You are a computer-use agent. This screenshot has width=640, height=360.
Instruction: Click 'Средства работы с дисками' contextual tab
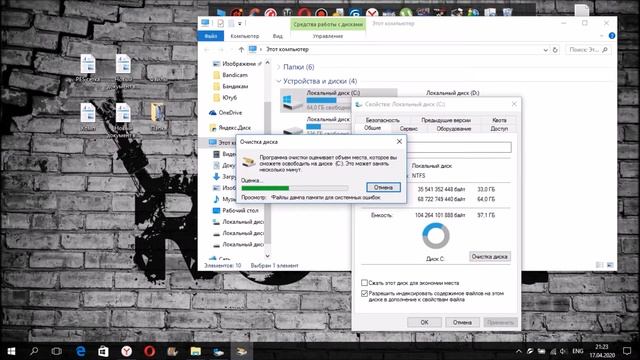click(x=328, y=24)
